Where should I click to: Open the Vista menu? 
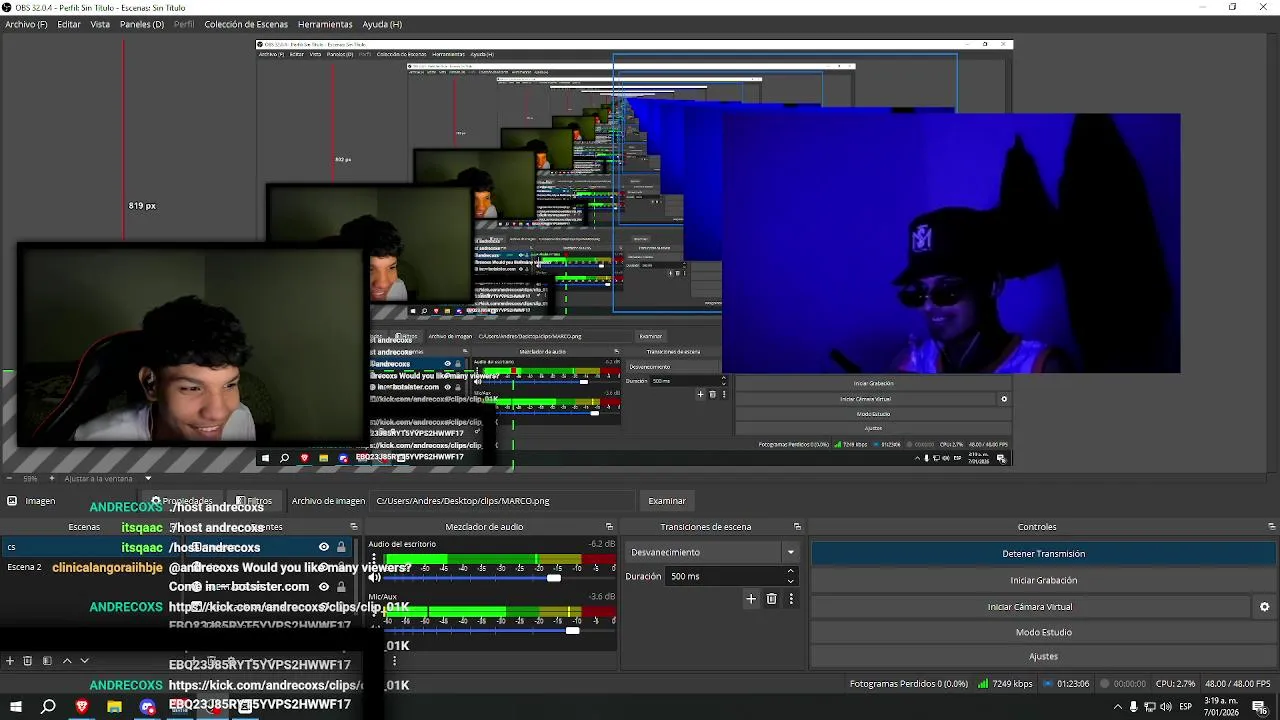100,24
